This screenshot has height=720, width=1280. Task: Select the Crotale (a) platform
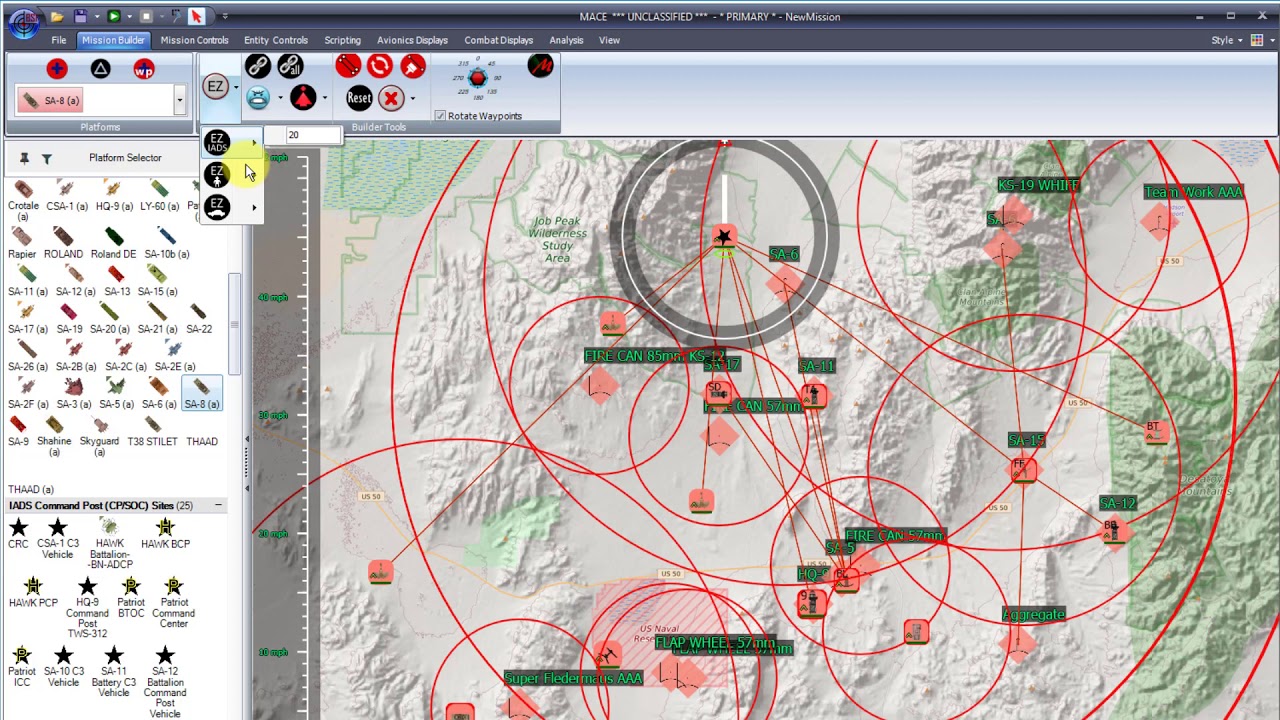pyautogui.click(x=23, y=200)
